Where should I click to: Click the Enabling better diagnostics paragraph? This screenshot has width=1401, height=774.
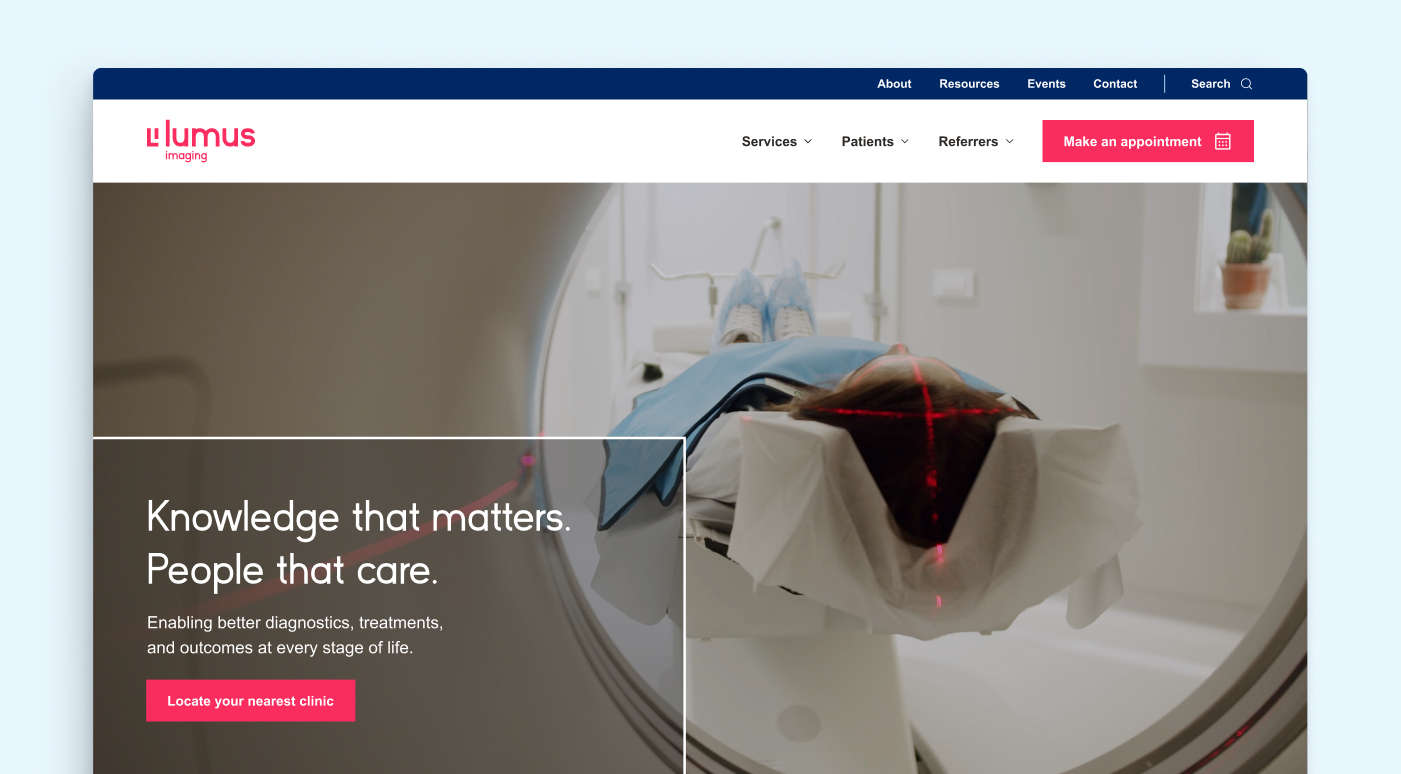[x=295, y=635]
